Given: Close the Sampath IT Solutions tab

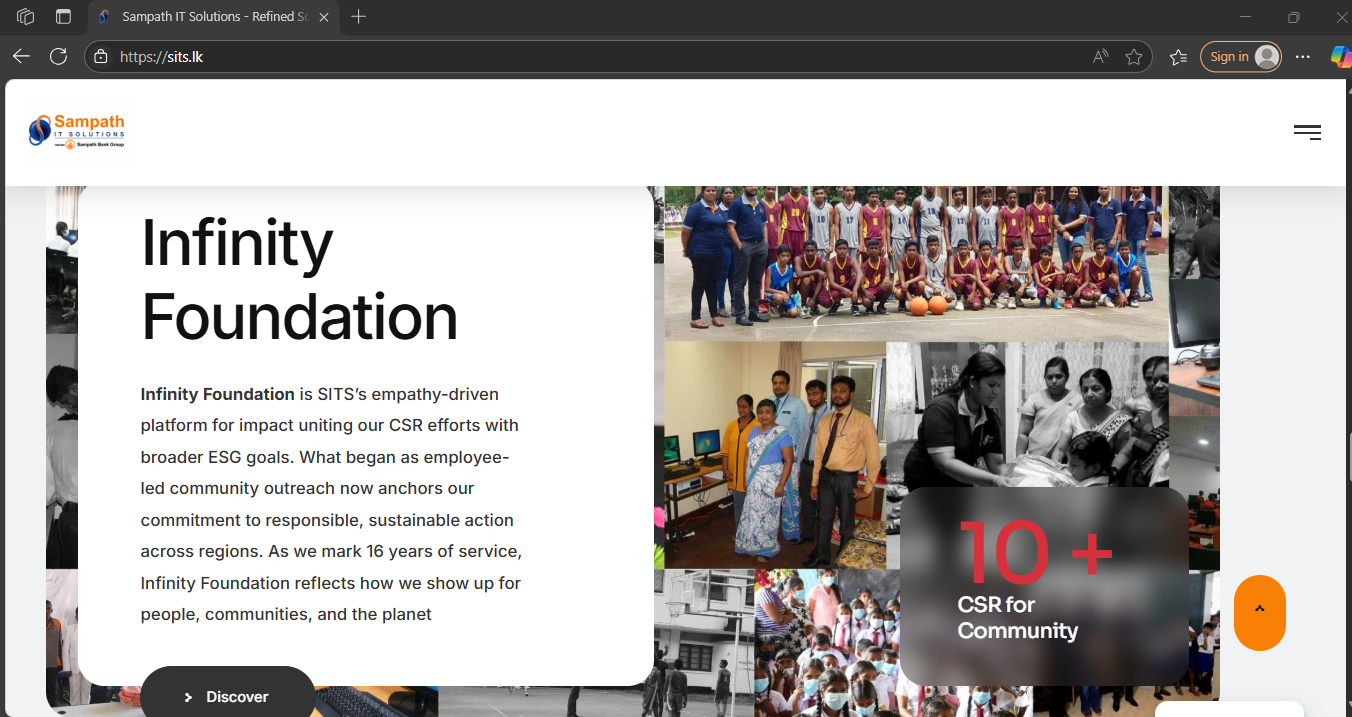Looking at the screenshot, I should pos(323,17).
